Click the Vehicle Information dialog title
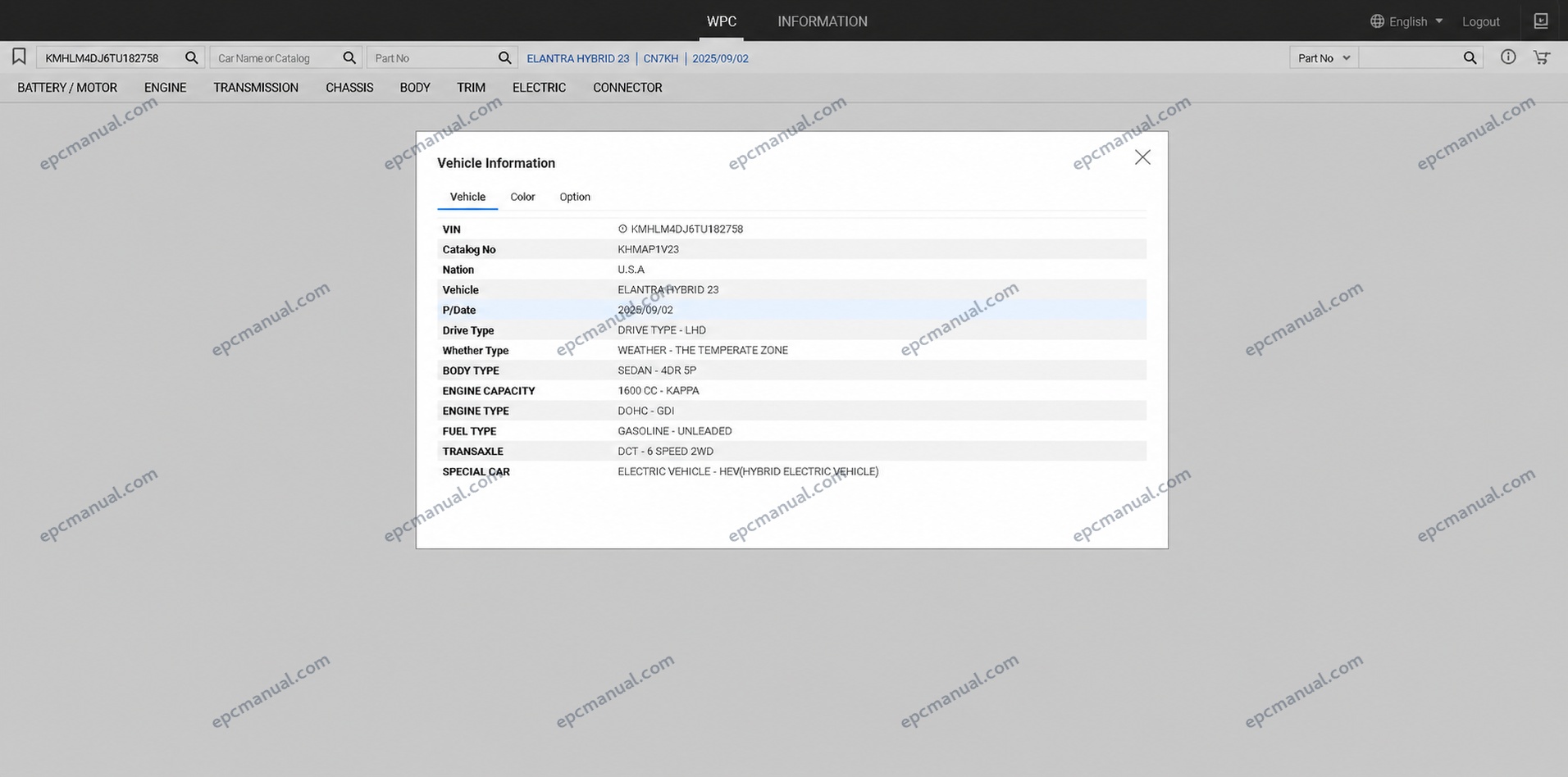 pos(496,163)
